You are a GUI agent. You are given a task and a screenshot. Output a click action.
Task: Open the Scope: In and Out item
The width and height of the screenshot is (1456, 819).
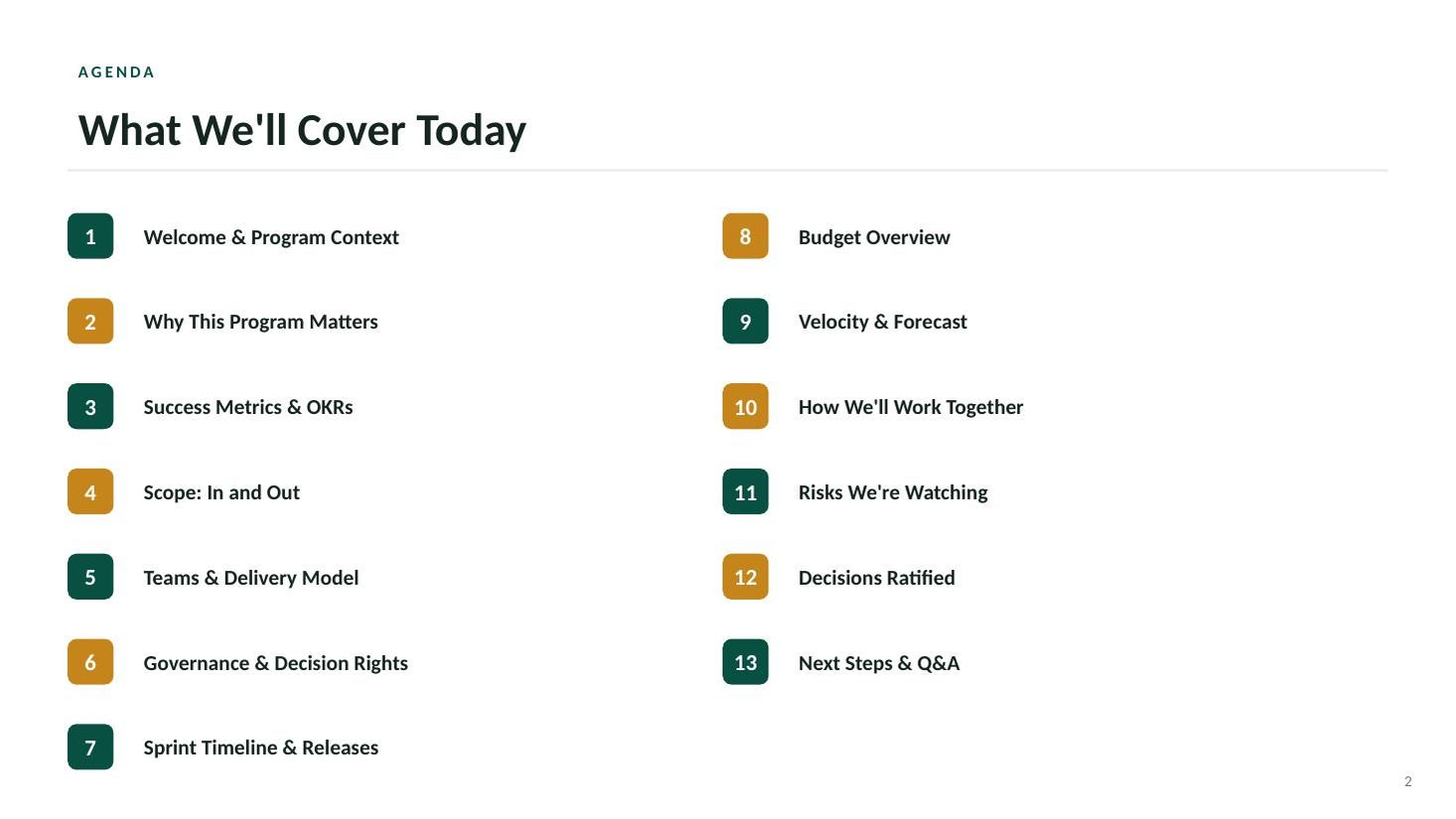pyautogui.click(x=221, y=492)
